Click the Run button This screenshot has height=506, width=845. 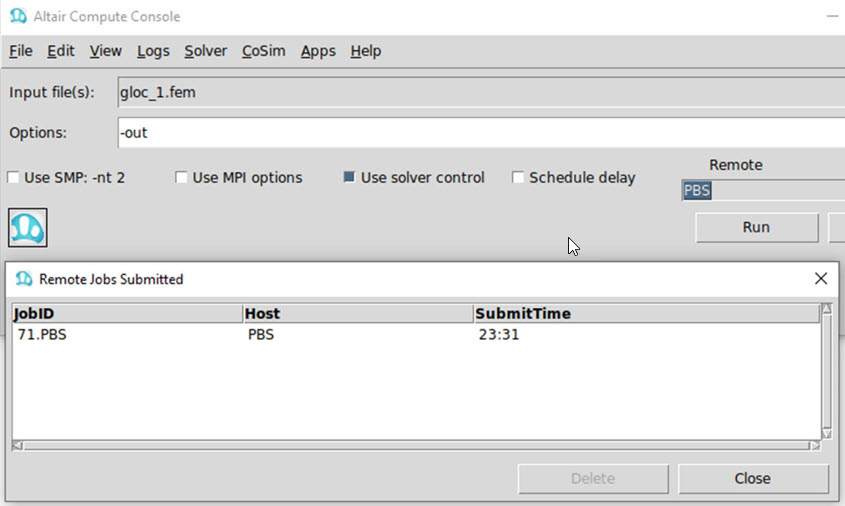click(x=757, y=227)
